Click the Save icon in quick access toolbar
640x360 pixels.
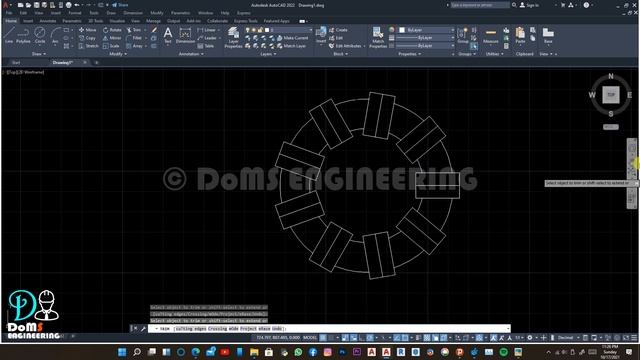tap(37, 5)
